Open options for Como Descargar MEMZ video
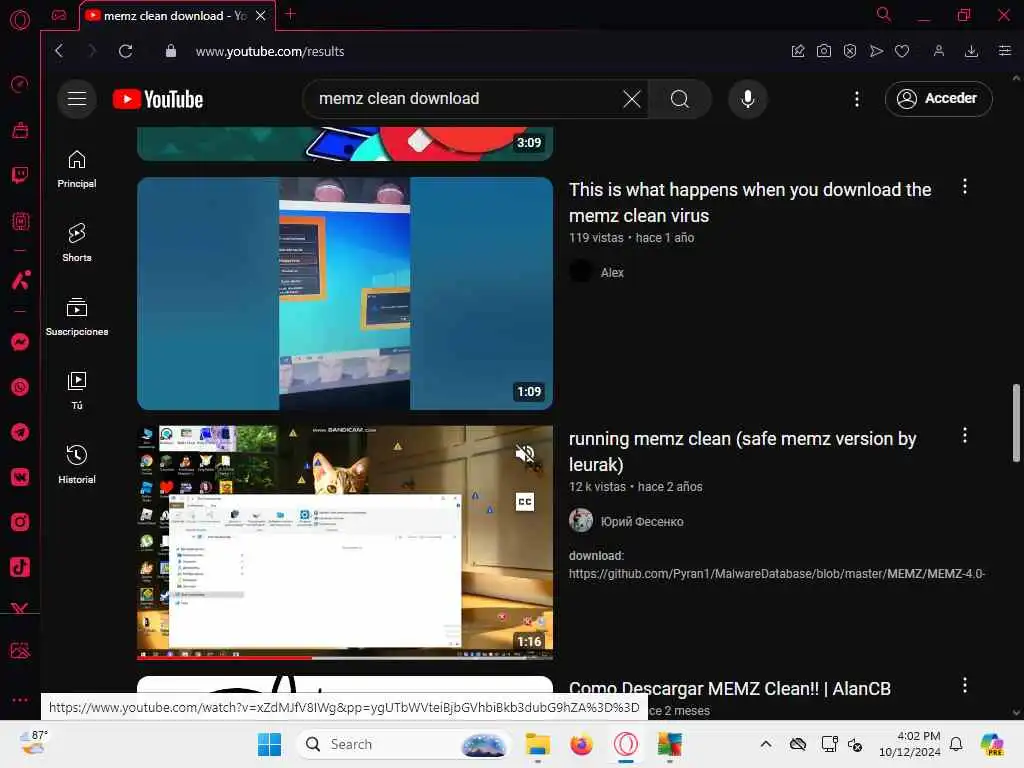The height and width of the screenshot is (768, 1024). 965,685
